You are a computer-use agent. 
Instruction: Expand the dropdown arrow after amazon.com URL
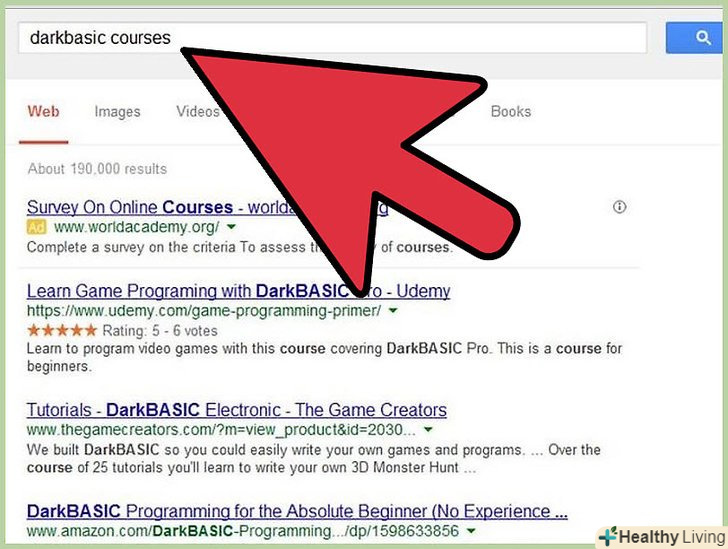click(471, 531)
